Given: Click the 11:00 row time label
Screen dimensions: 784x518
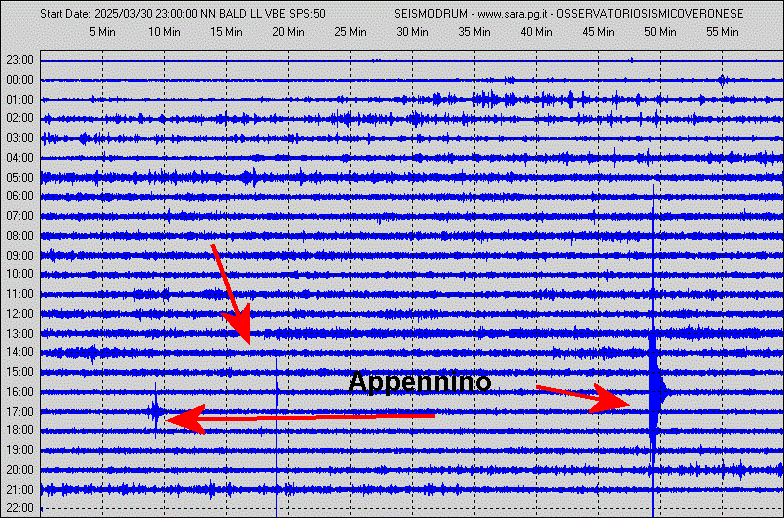Looking at the screenshot, I should coord(20,294).
